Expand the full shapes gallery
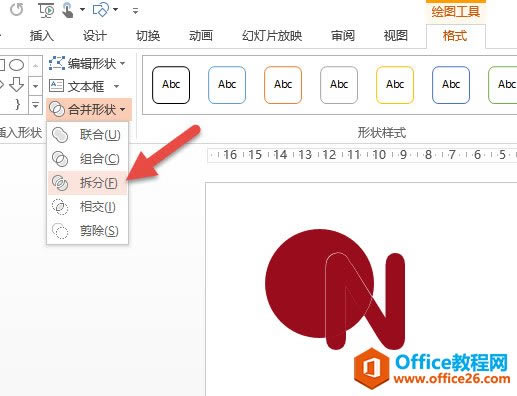Viewport: 517px width, 396px height. (x=35, y=105)
